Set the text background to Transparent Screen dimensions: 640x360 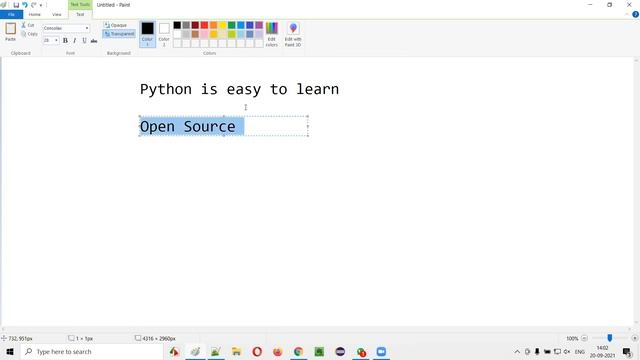(119, 34)
